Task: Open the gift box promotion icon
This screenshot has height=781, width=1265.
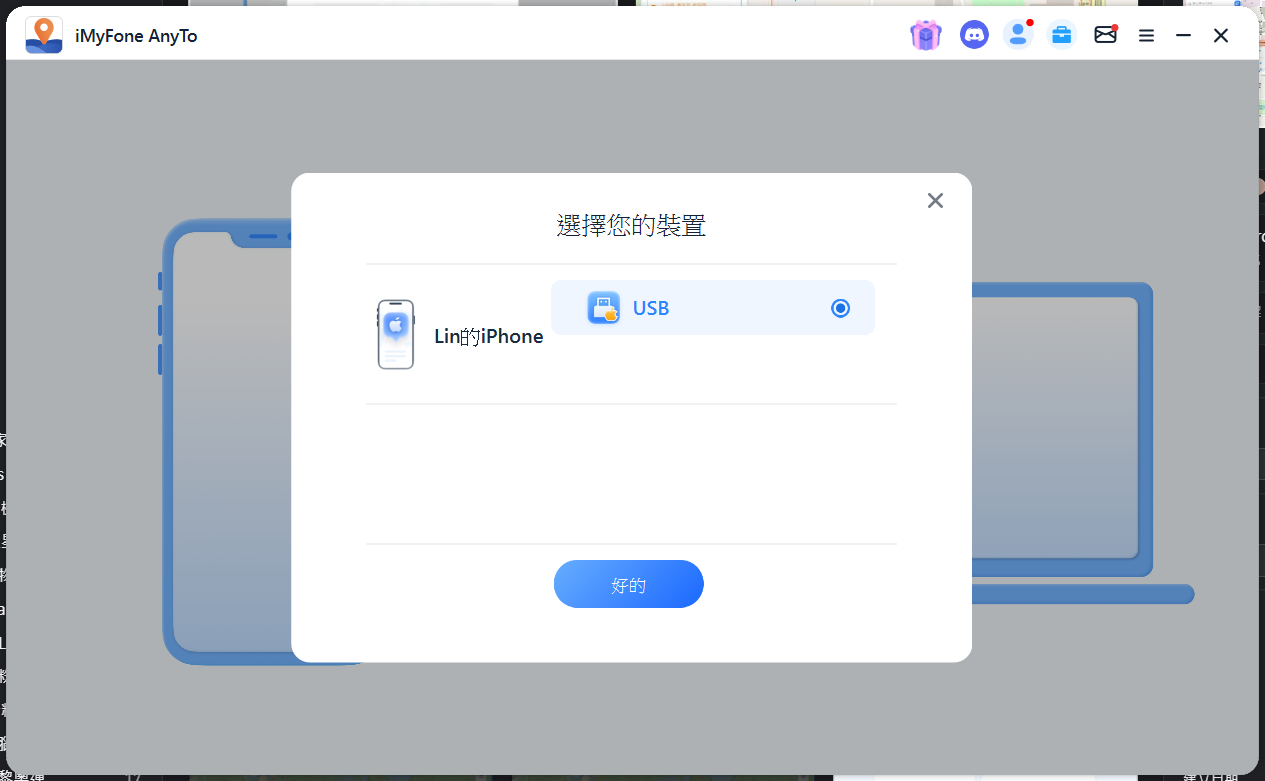Action: click(925, 35)
